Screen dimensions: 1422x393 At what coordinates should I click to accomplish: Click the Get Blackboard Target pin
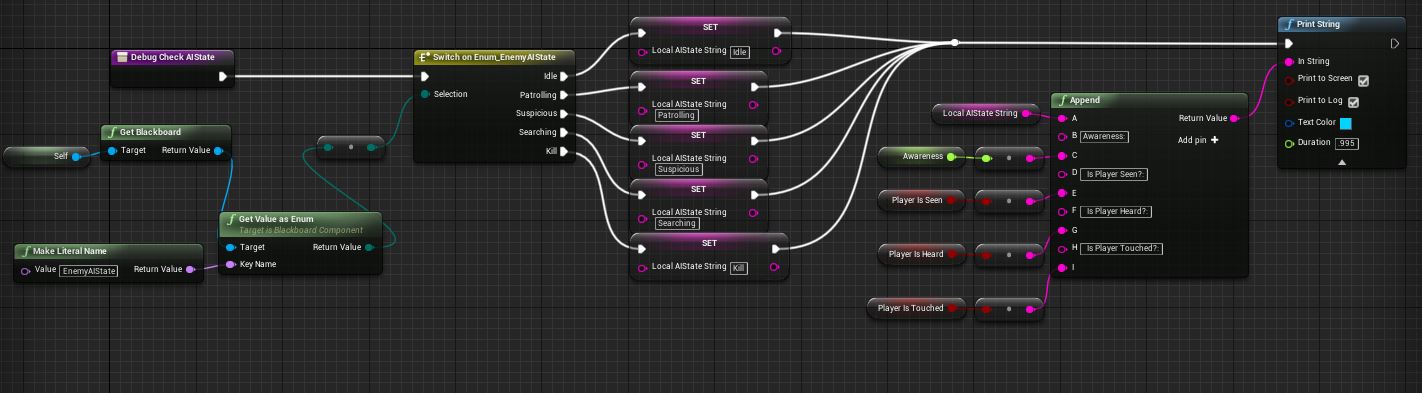[x=112, y=151]
